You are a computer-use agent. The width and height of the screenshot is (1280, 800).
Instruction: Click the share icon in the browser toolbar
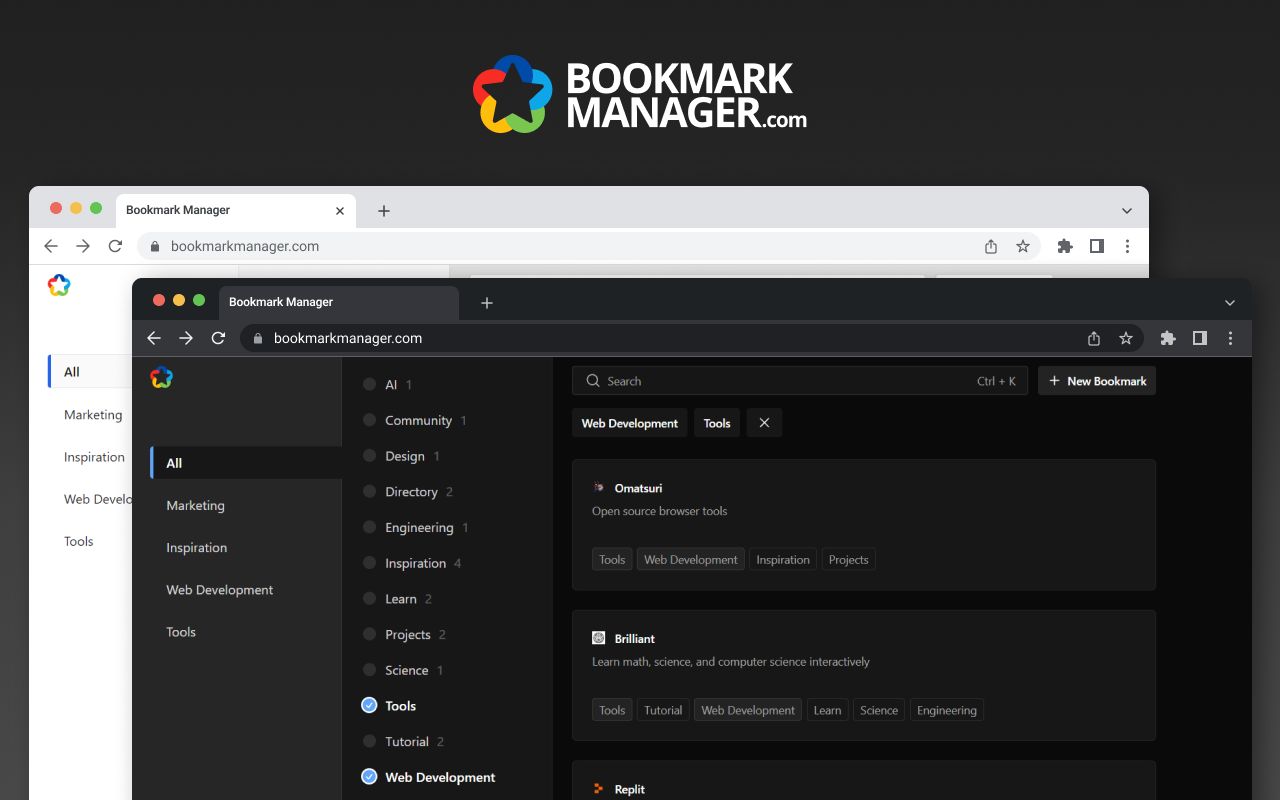tap(1093, 338)
